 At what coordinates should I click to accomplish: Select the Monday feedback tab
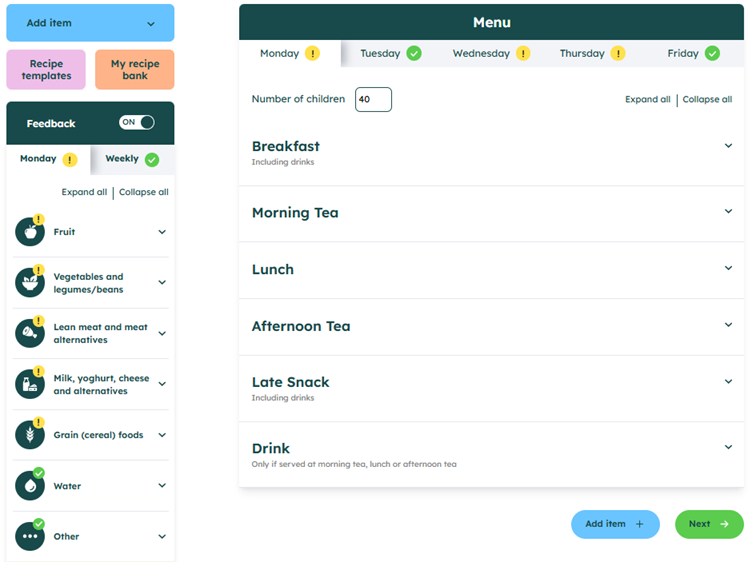click(x=48, y=159)
